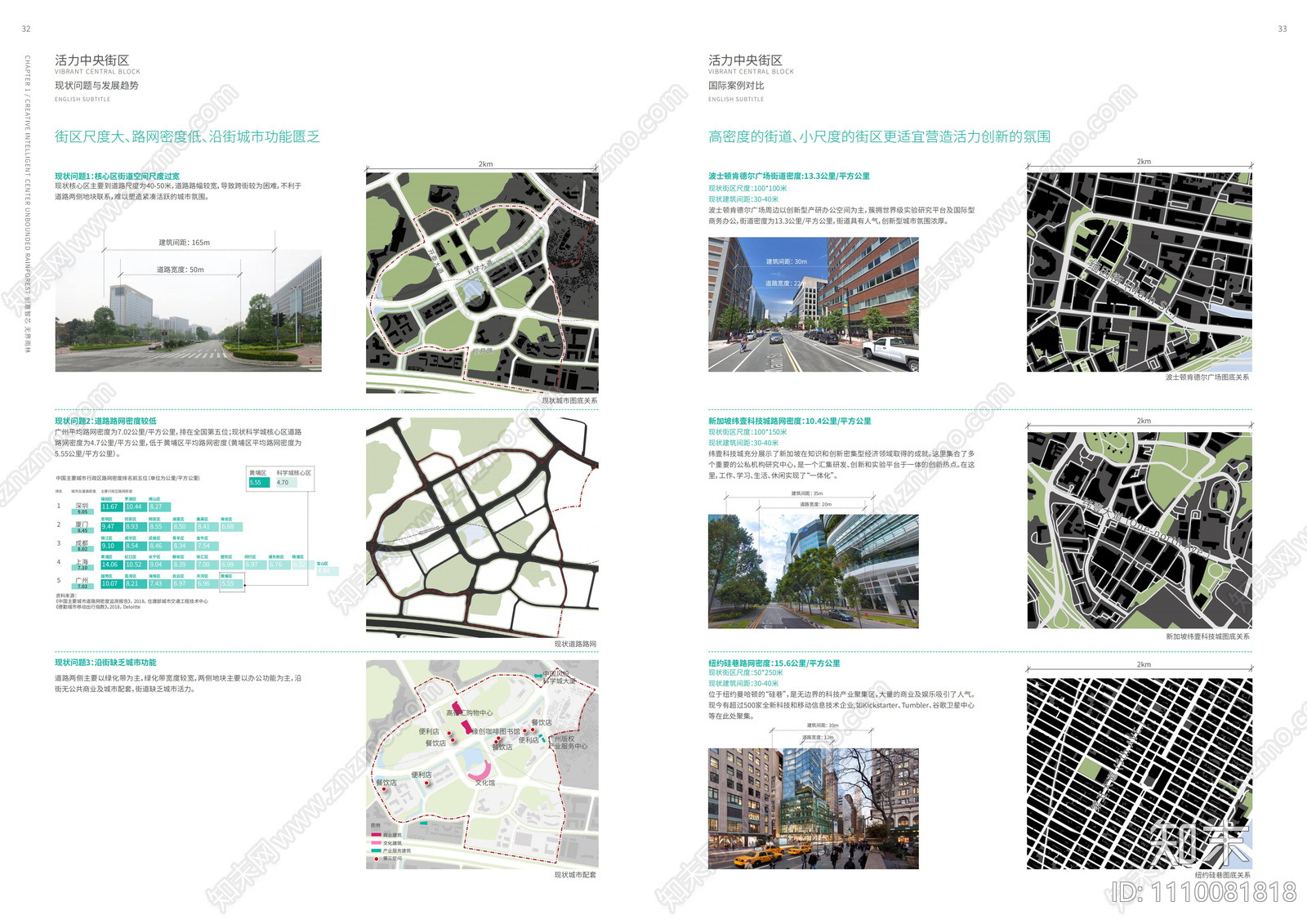Image resolution: width=1307 pixels, height=924 pixels.
Task: Click the text 现状街区尺度:100*150米
Action: tap(747, 432)
